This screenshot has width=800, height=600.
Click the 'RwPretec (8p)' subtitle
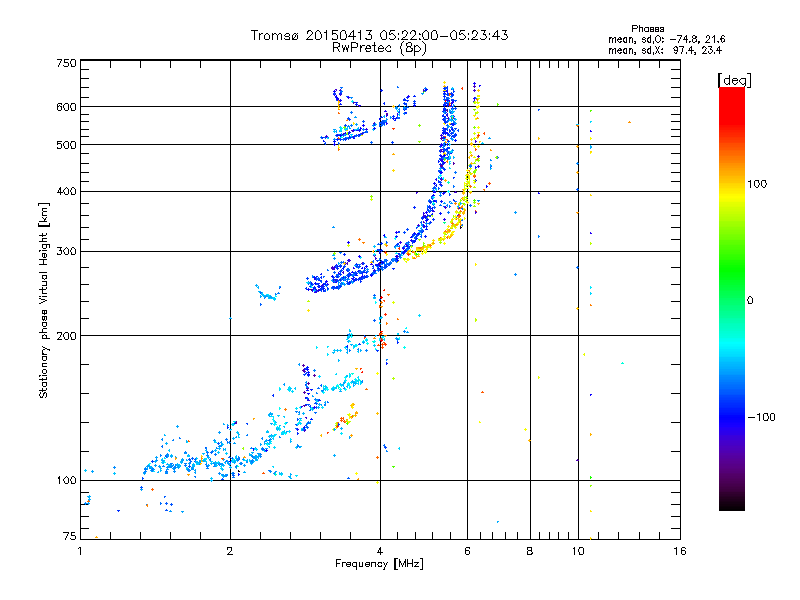pyautogui.click(x=379, y=48)
